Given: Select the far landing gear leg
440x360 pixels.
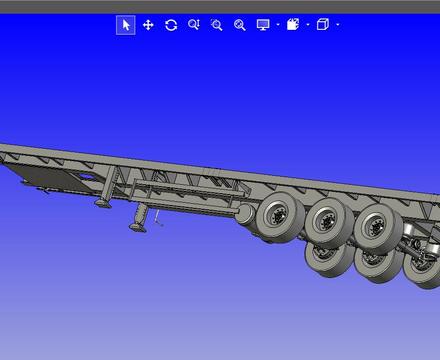Looking at the screenshot, I should coord(107,188).
